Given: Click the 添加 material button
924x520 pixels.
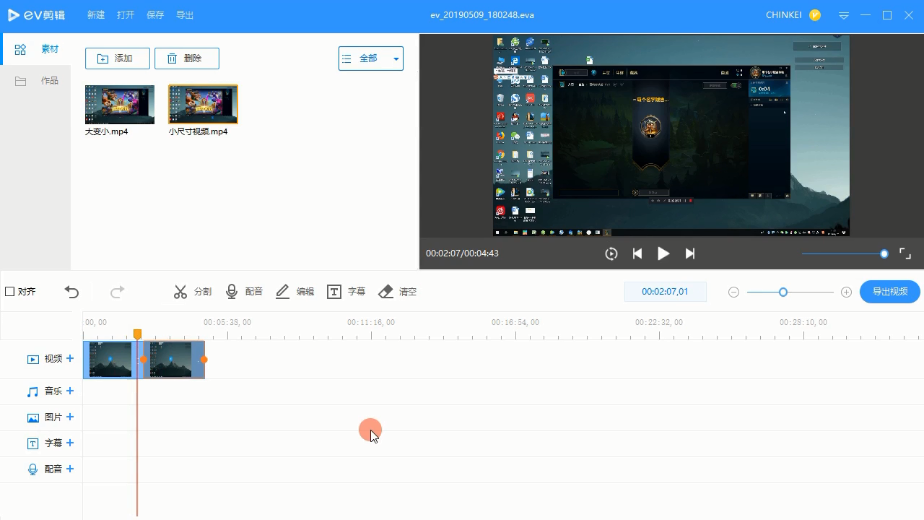Looking at the screenshot, I should (117, 58).
